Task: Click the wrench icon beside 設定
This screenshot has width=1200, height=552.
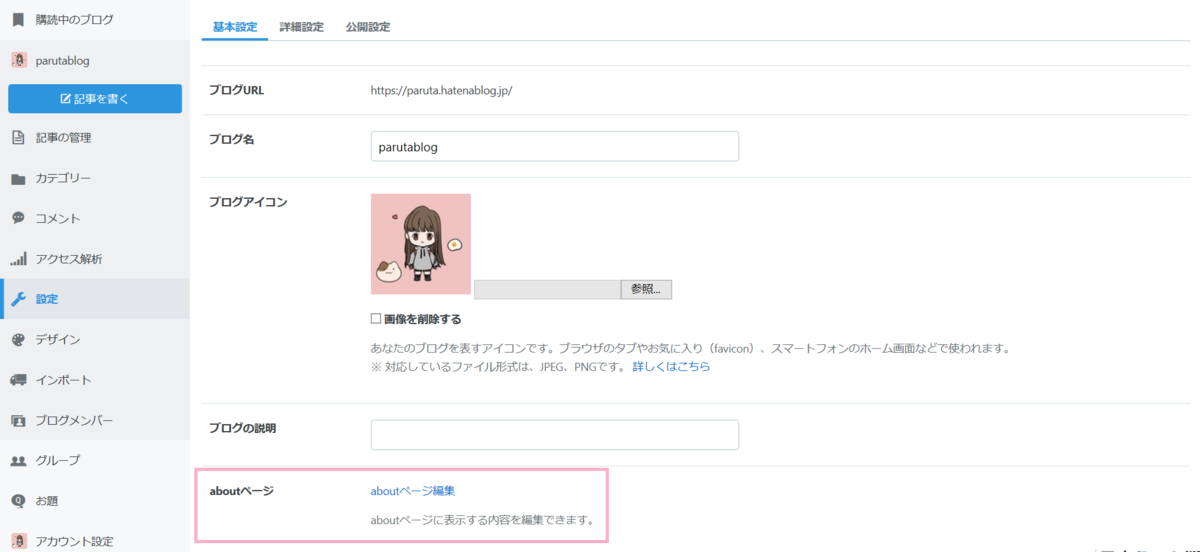Action: (18, 299)
